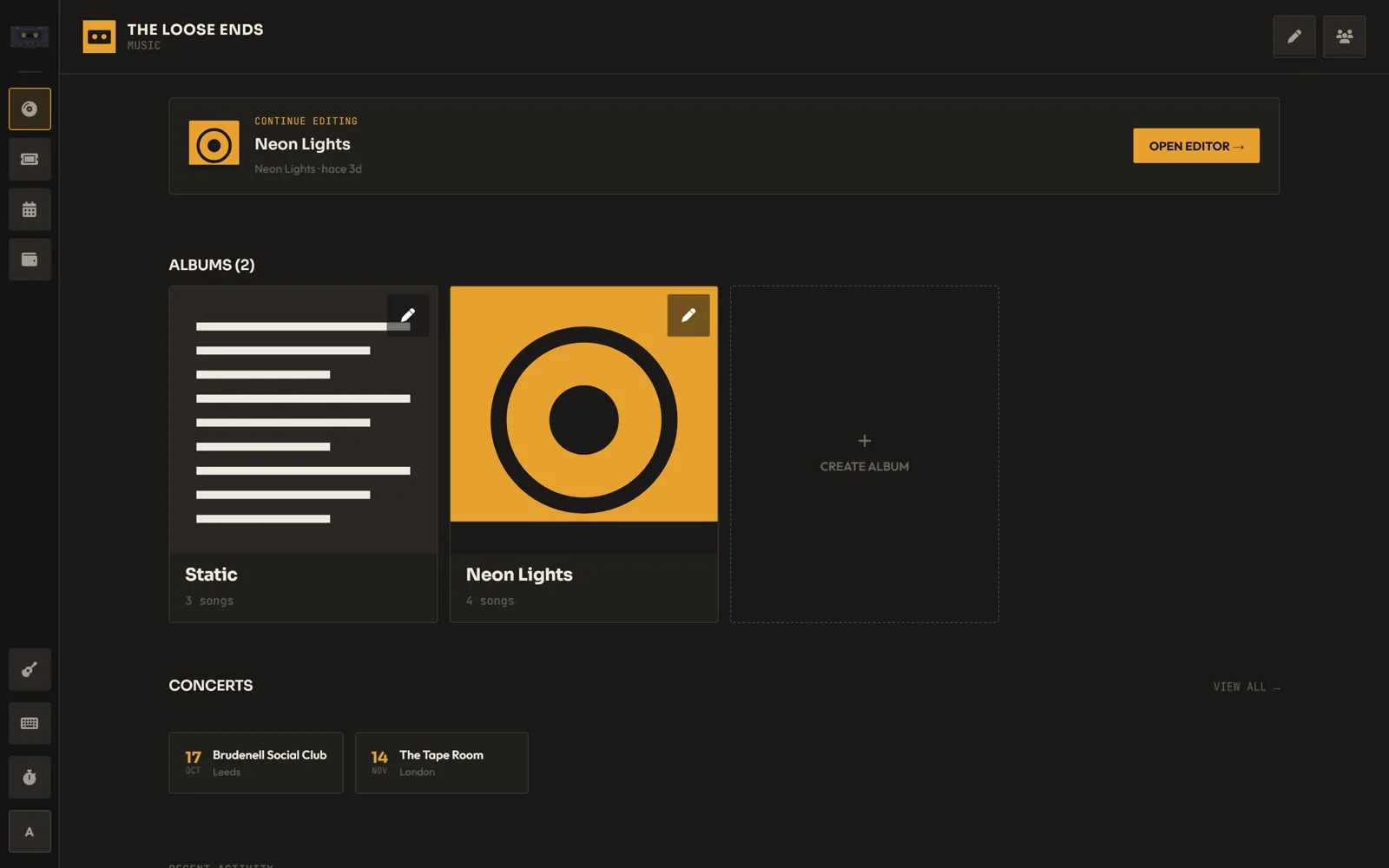Click the 'Neon Lights · hace 3d' subtitle
1389x868 pixels.
[x=308, y=169]
